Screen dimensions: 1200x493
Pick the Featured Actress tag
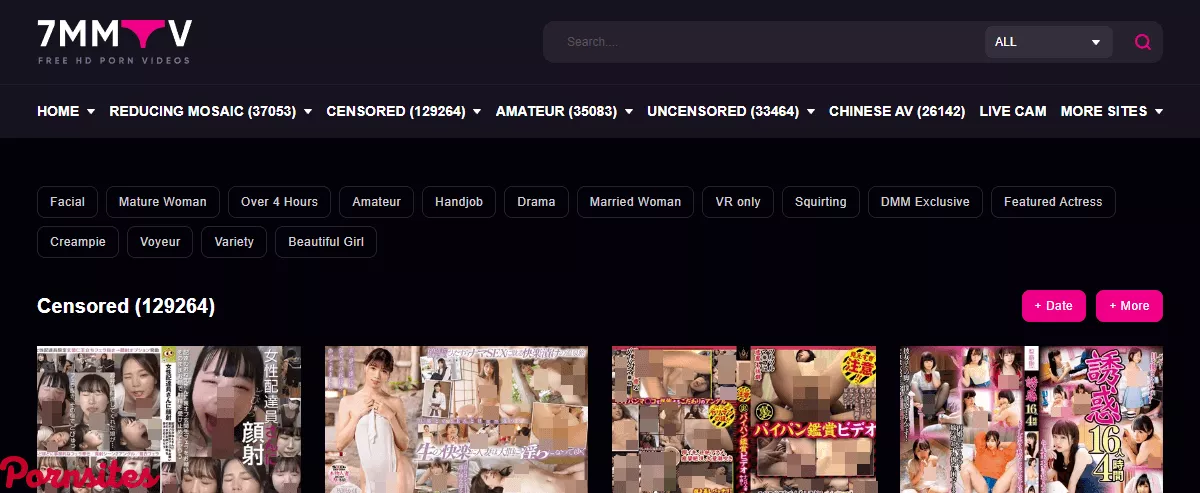pyautogui.click(x=1052, y=202)
